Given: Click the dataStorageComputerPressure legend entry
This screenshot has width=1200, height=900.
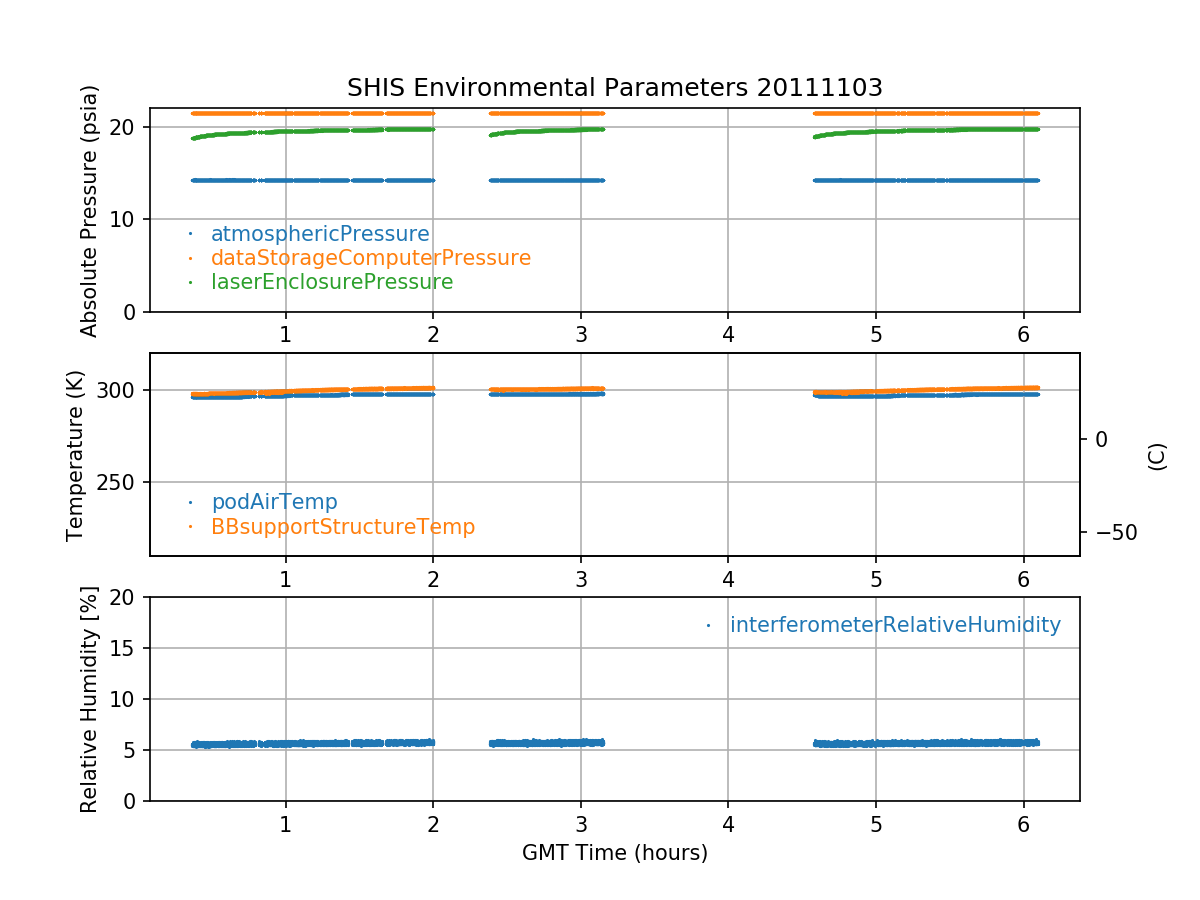Looking at the screenshot, I should (370, 258).
